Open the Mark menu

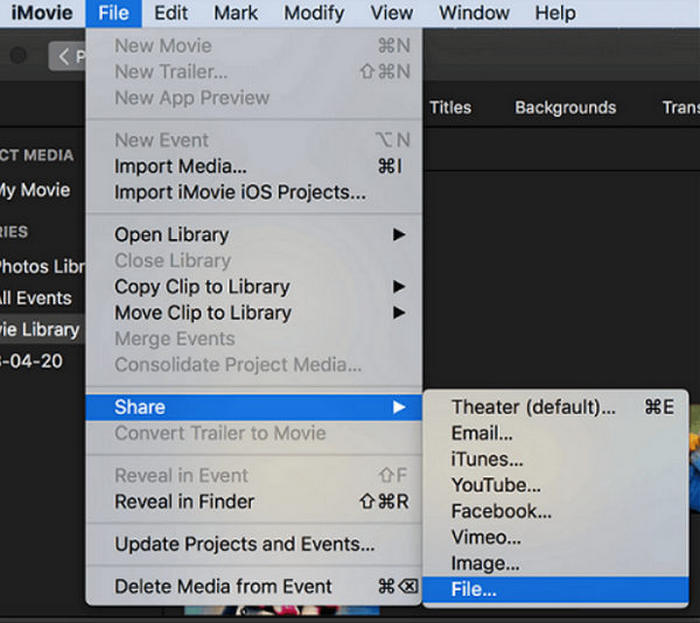pyautogui.click(x=236, y=13)
